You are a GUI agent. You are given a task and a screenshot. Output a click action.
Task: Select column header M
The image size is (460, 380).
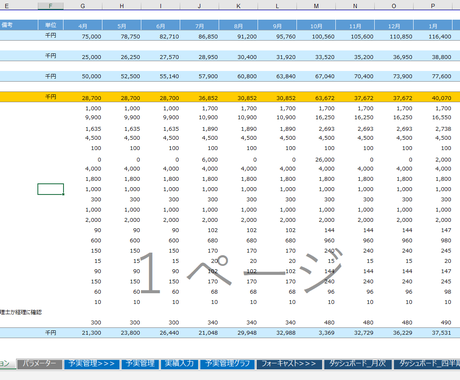pos(316,6)
